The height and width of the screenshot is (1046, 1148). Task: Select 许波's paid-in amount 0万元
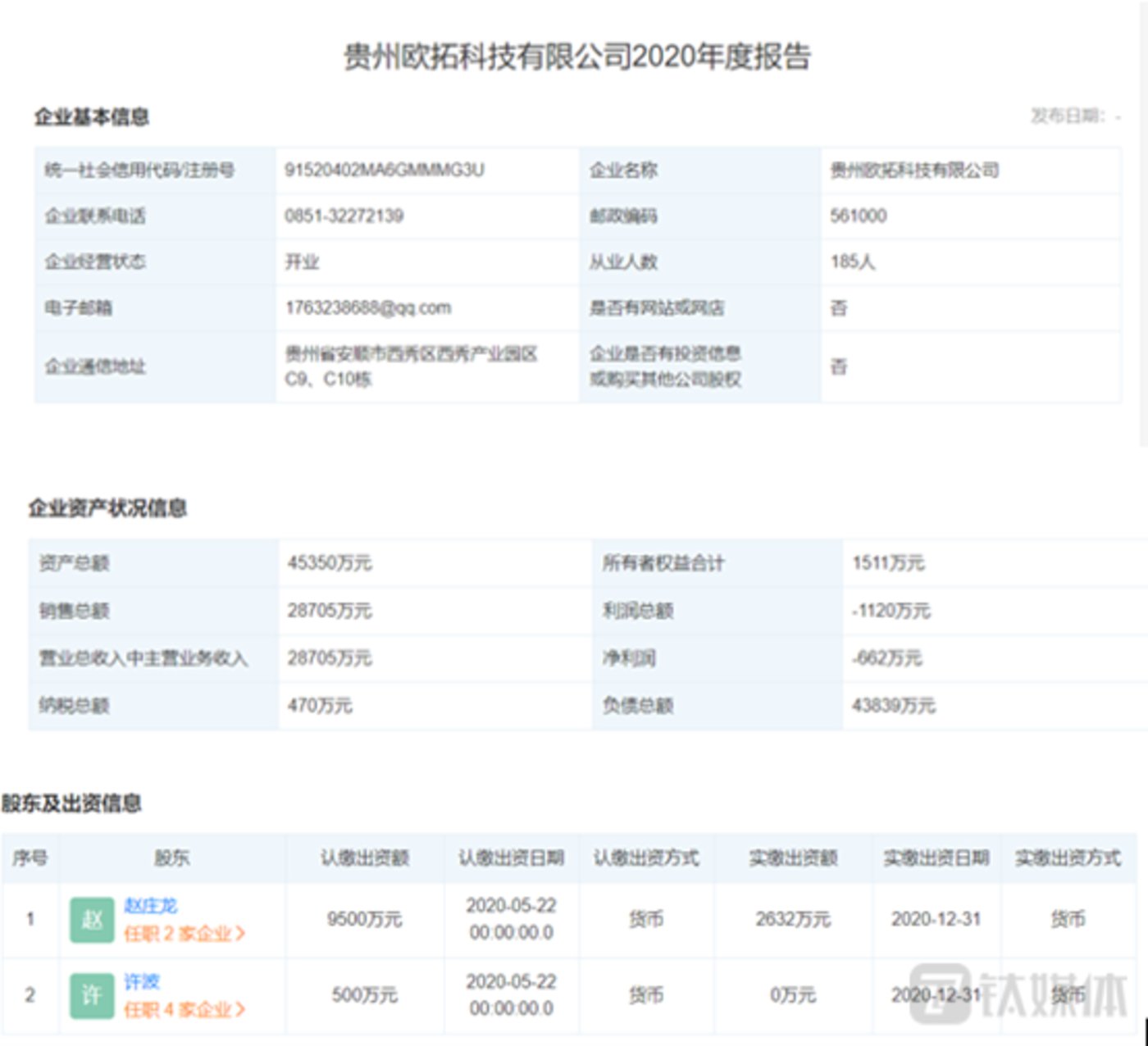point(792,995)
